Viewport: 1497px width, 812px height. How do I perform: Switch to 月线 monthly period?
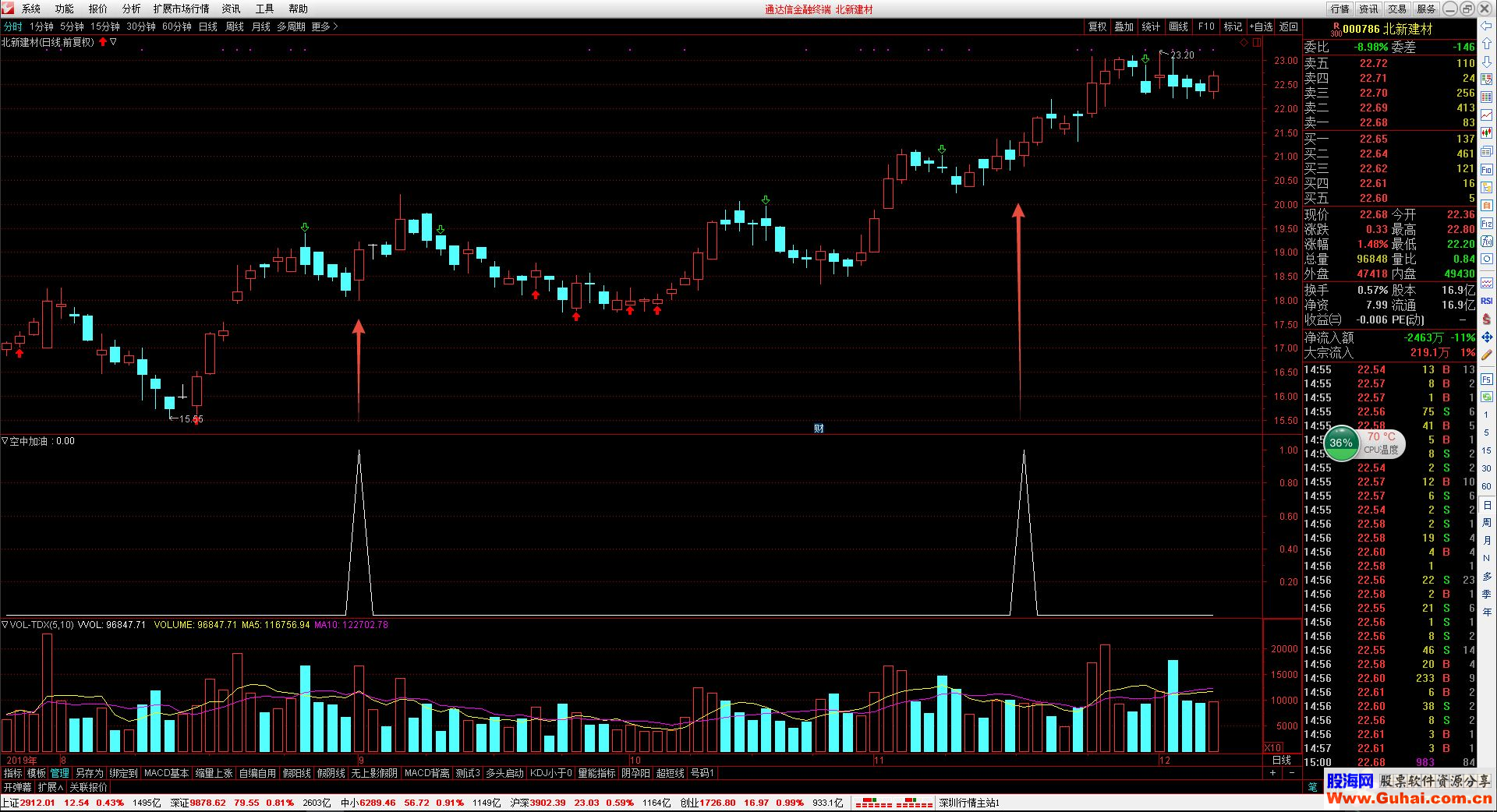(x=261, y=26)
